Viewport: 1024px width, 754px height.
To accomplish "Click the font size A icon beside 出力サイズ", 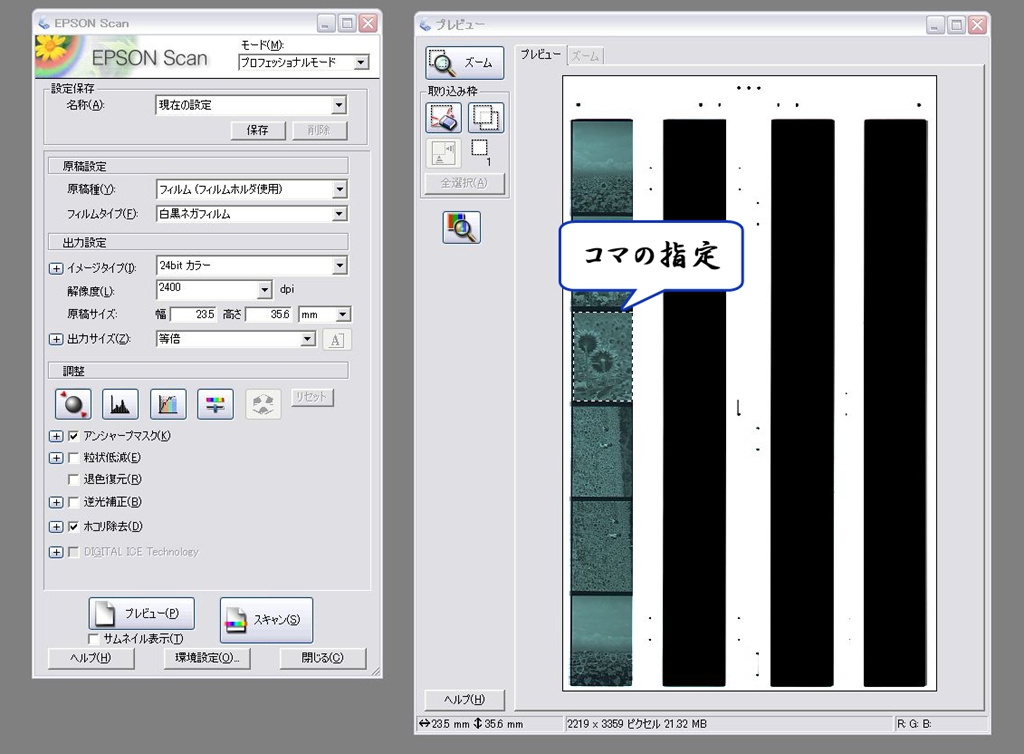I will (x=336, y=339).
